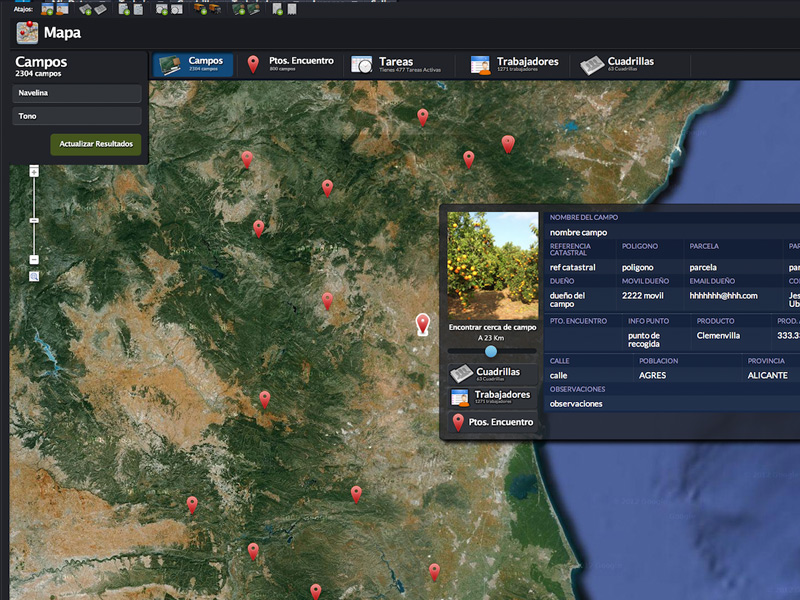This screenshot has height=600, width=800.
Task: Open the Tono filter dropdown
Action: 77,116
